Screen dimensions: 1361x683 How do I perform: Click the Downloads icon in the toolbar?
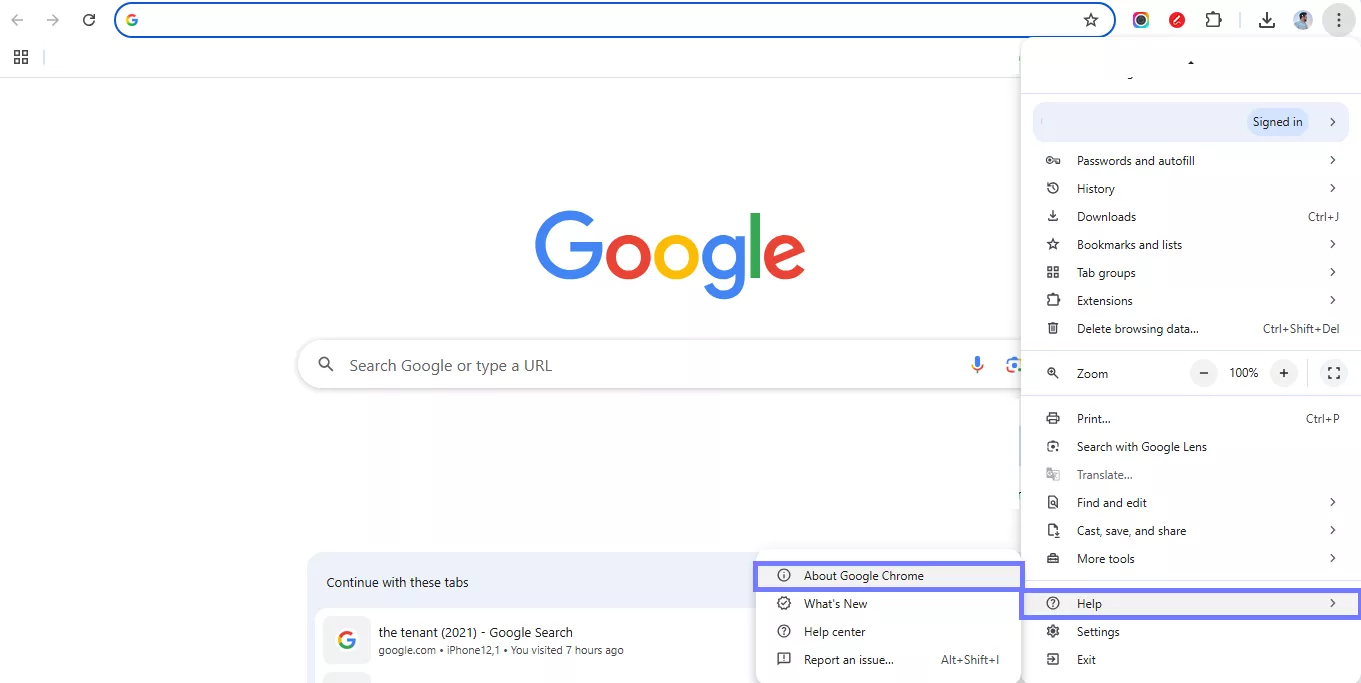(1266, 19)
